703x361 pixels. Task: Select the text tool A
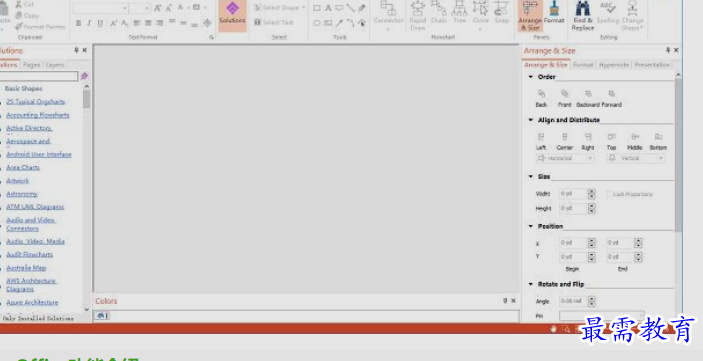point(328,8)
